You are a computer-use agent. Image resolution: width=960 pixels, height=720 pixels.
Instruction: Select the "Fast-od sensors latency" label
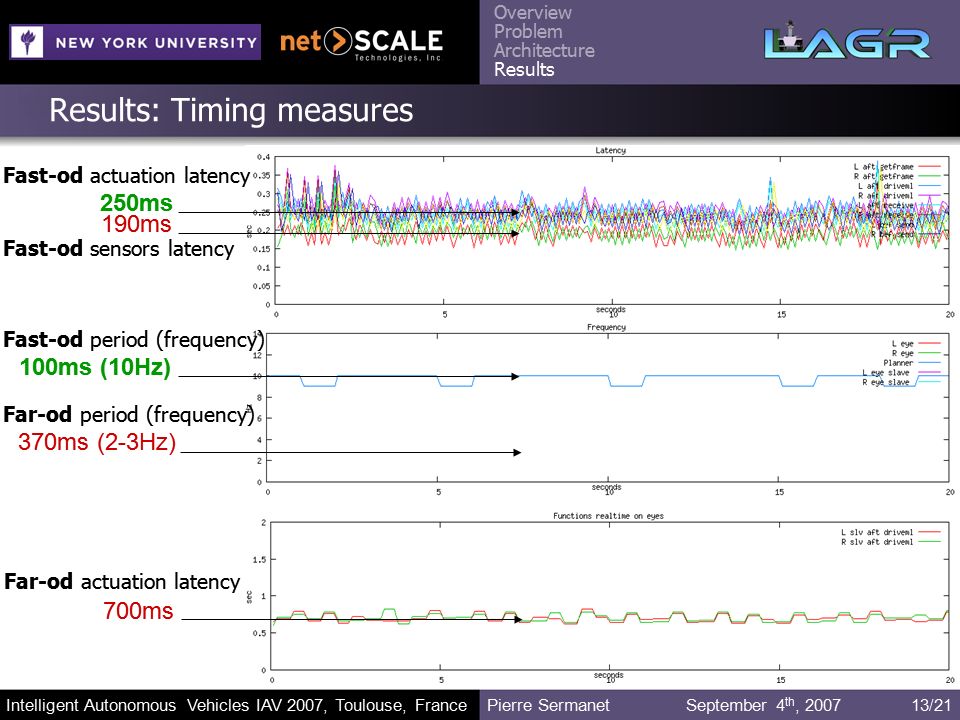click(x=119, y=249)
